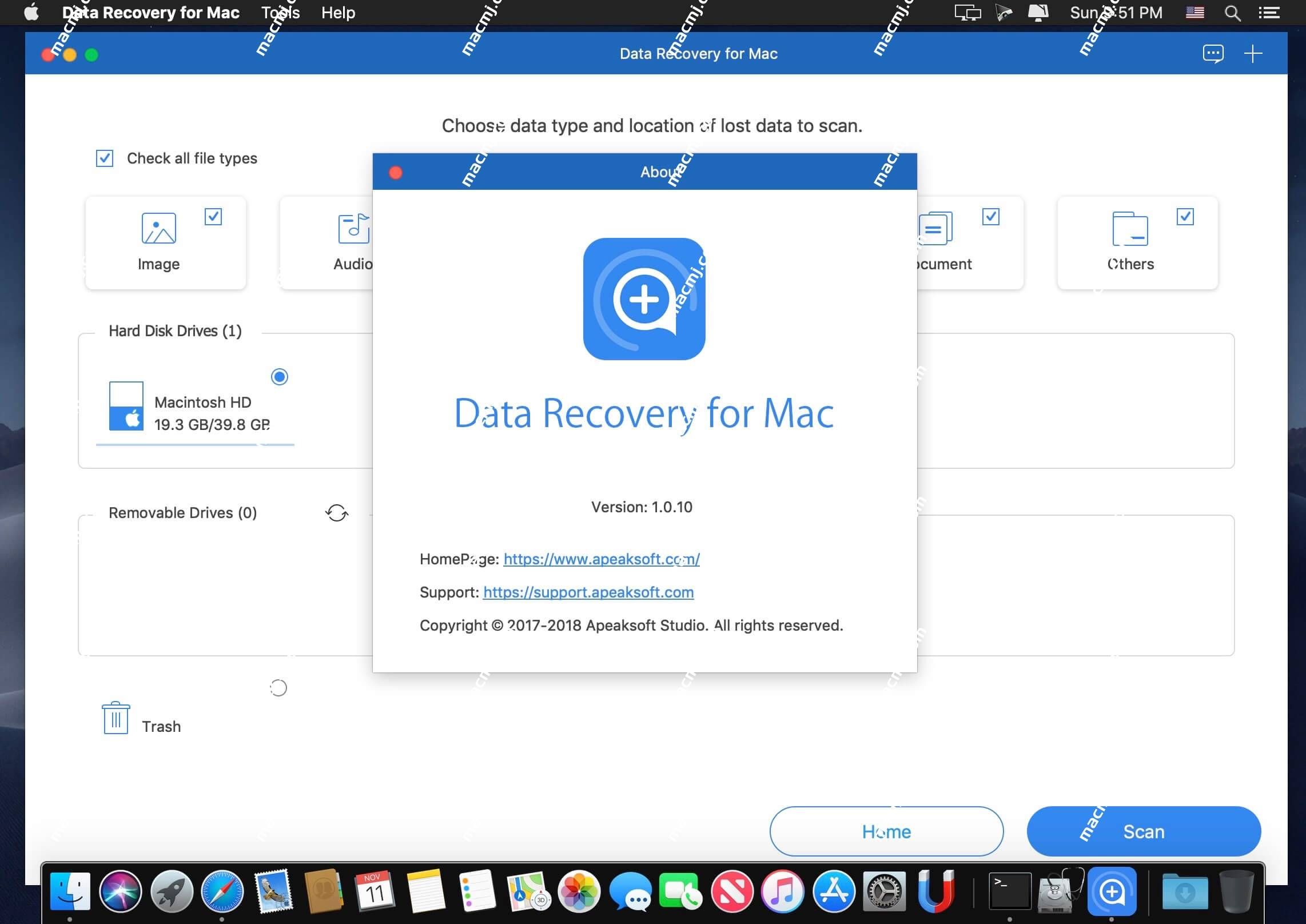Screen dimensions: 1306x924
Task: Open the feedback chat bubble icon
Action: pos(1213,54)
